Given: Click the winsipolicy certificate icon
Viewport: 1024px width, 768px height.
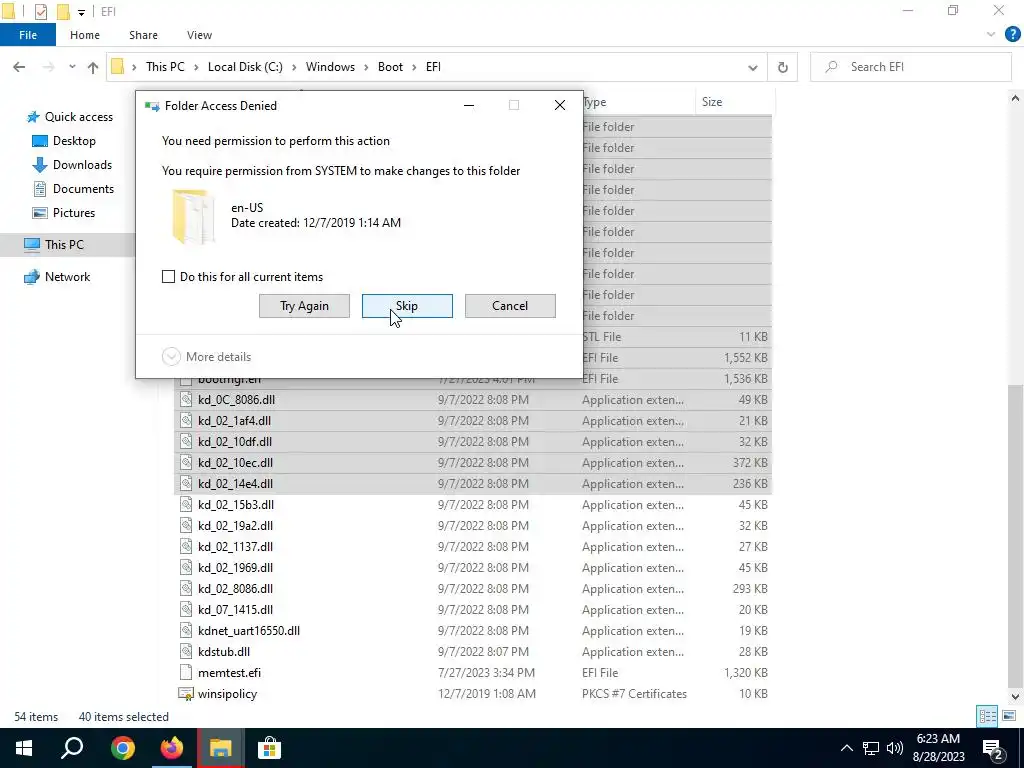Looking at the screenshot, I should [x=186, y=694].
